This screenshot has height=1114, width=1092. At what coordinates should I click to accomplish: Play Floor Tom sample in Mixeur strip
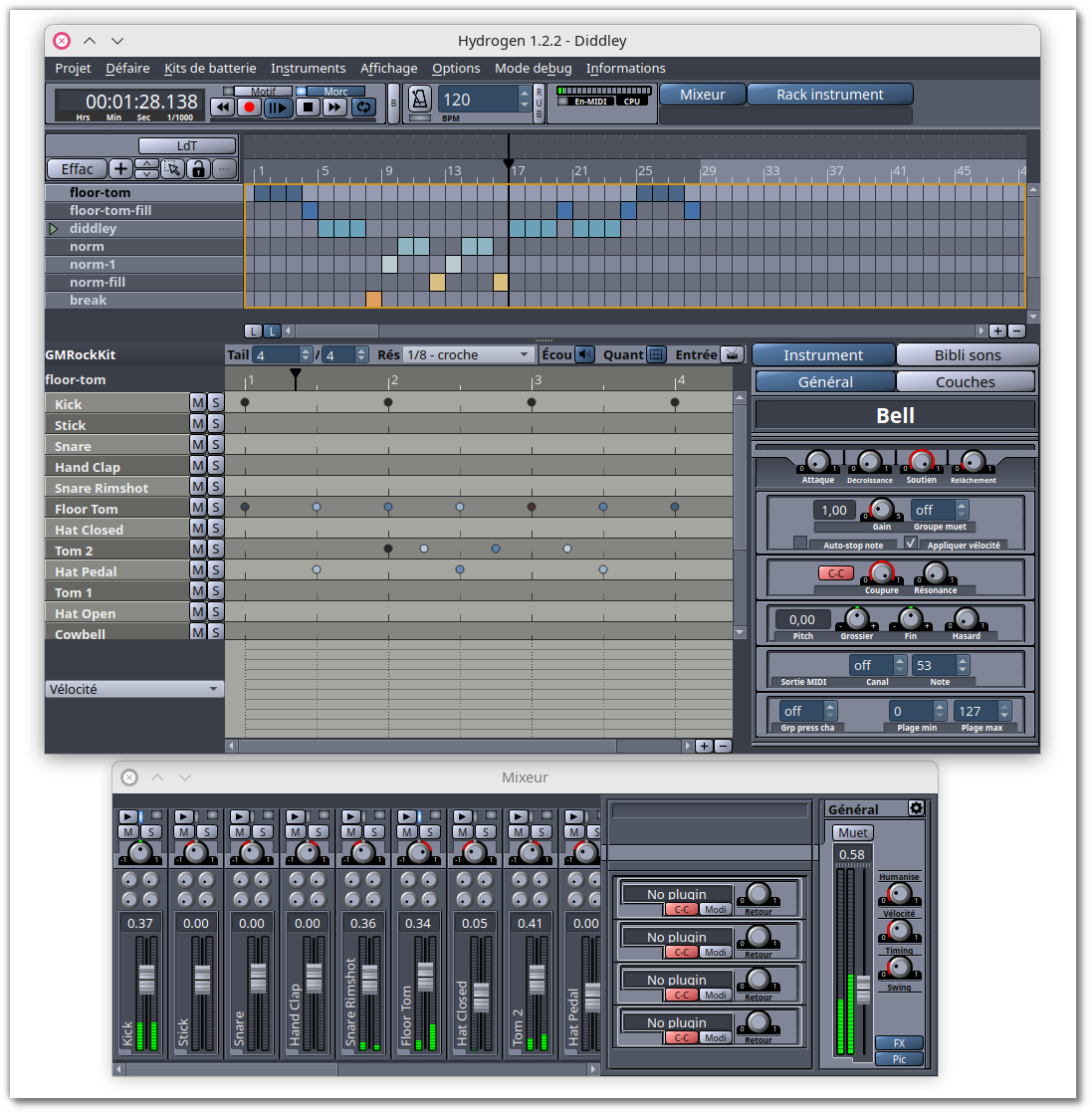pos(407,817)
